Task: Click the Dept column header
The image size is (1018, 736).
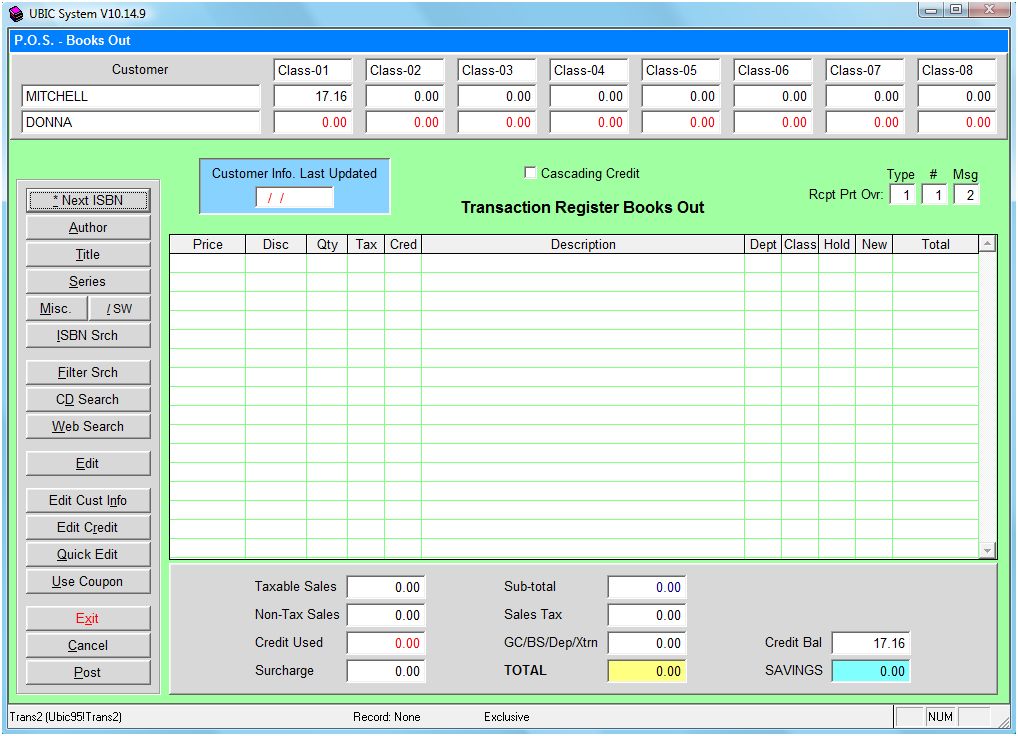Action: click(763, 244)
